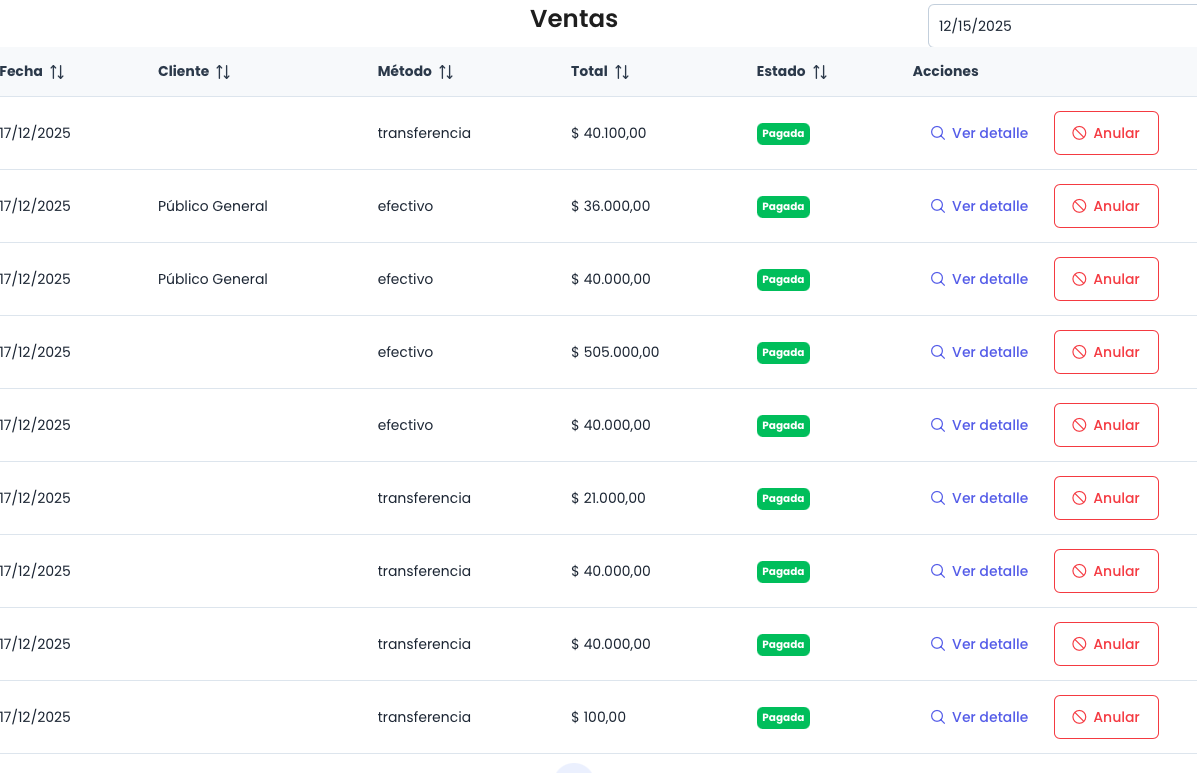Click the cancel icon on the $ 505.000,00 row
Image resolution: width=1197 pixels, height=773 pixels.
click(1079, 352)
